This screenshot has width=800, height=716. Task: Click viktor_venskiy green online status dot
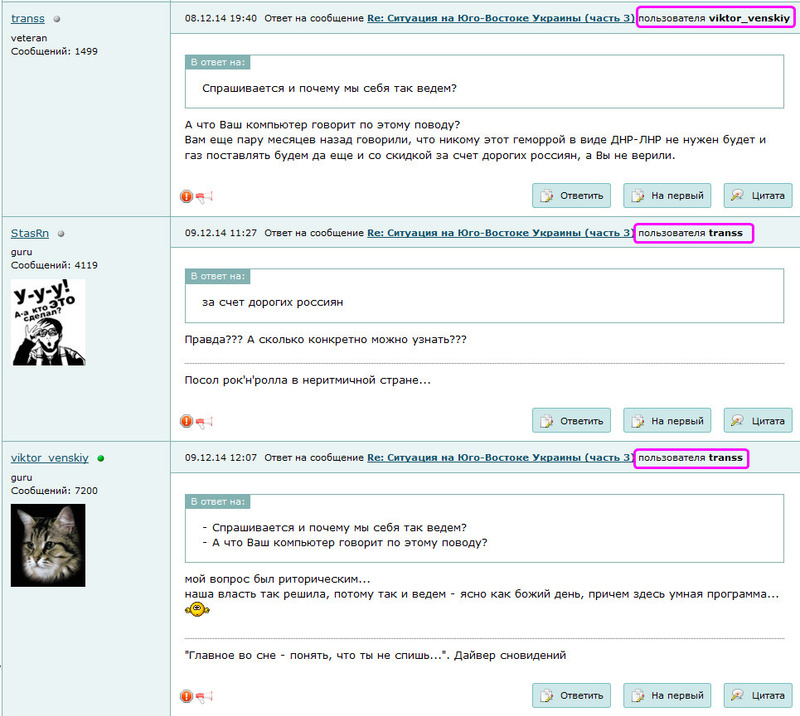[101, 458]
